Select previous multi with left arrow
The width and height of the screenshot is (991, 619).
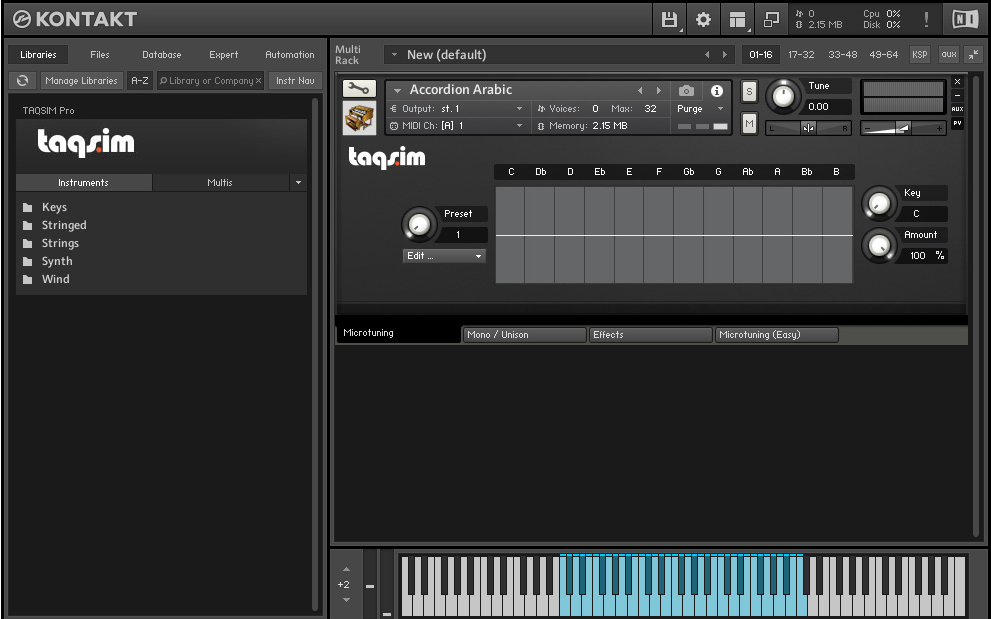707,55
